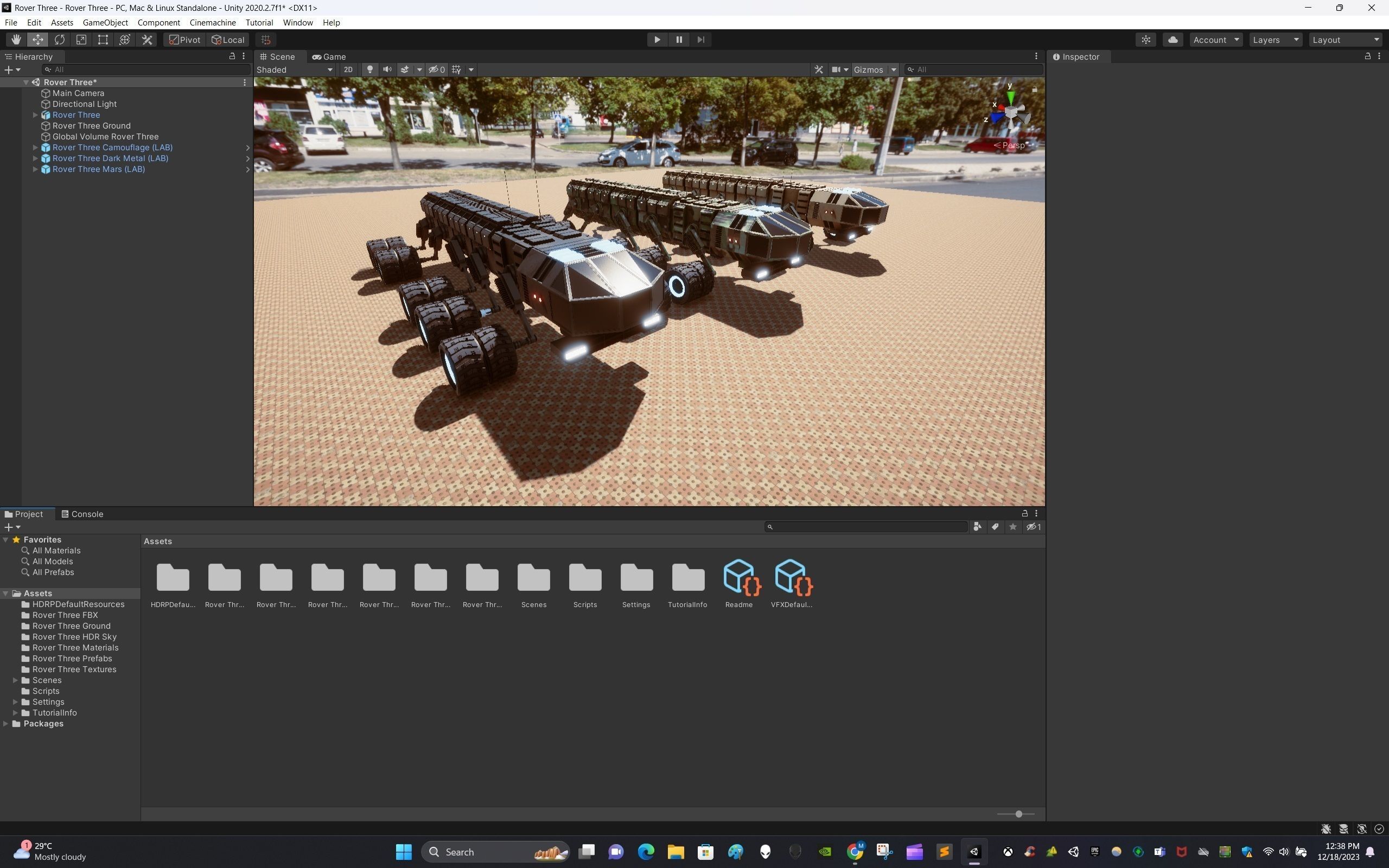Open File Explorer on taskbar
Screen dimensions: 1389x868
pyautogui.click(x=676, y=851)
